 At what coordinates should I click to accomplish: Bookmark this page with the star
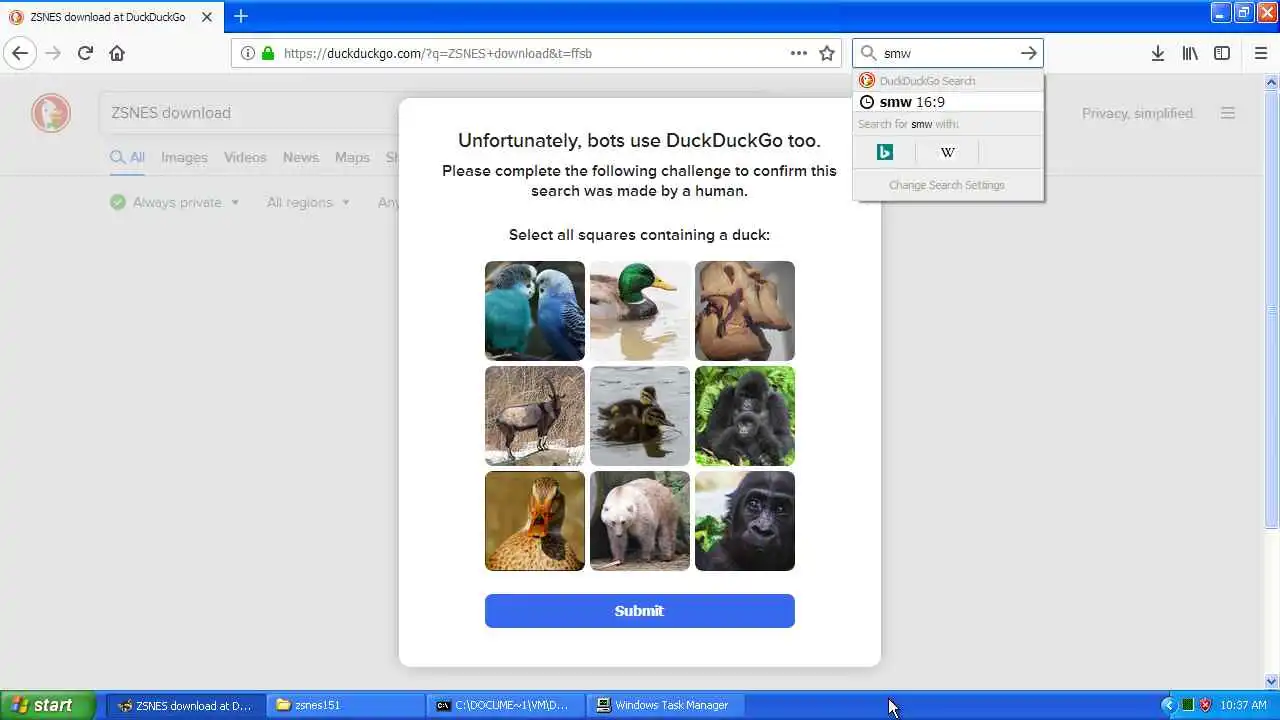point(827,53)
